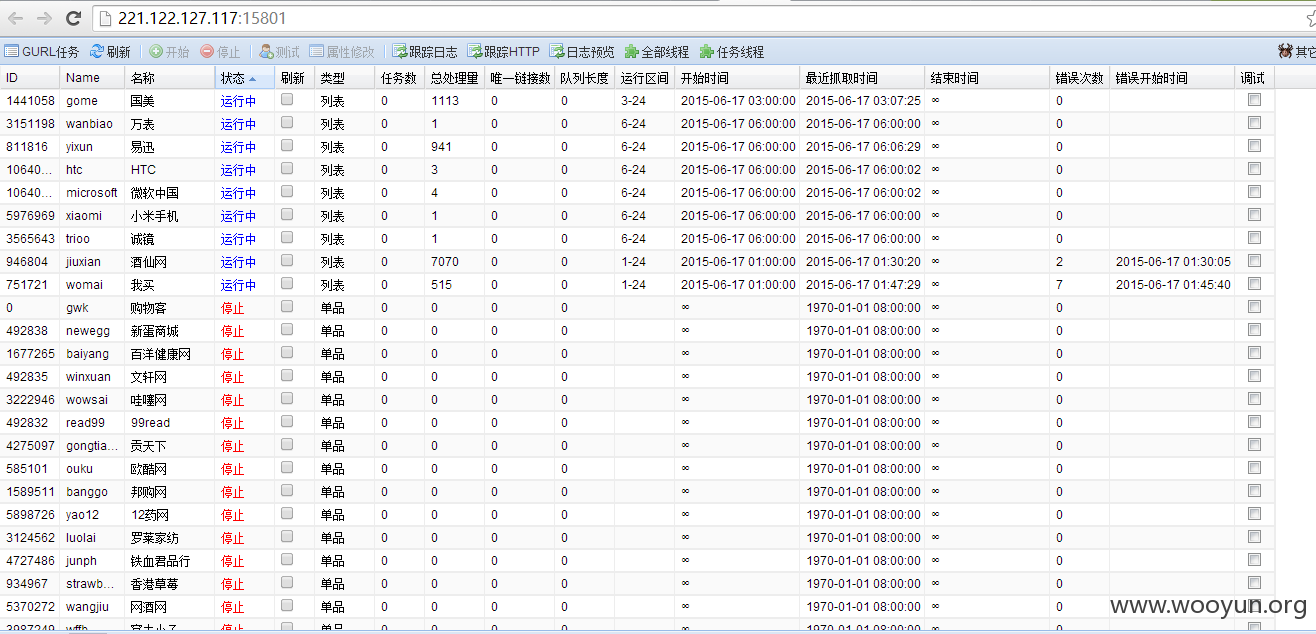Tick the 调试 checkbox in yixun row

(x=1254, y=146)
